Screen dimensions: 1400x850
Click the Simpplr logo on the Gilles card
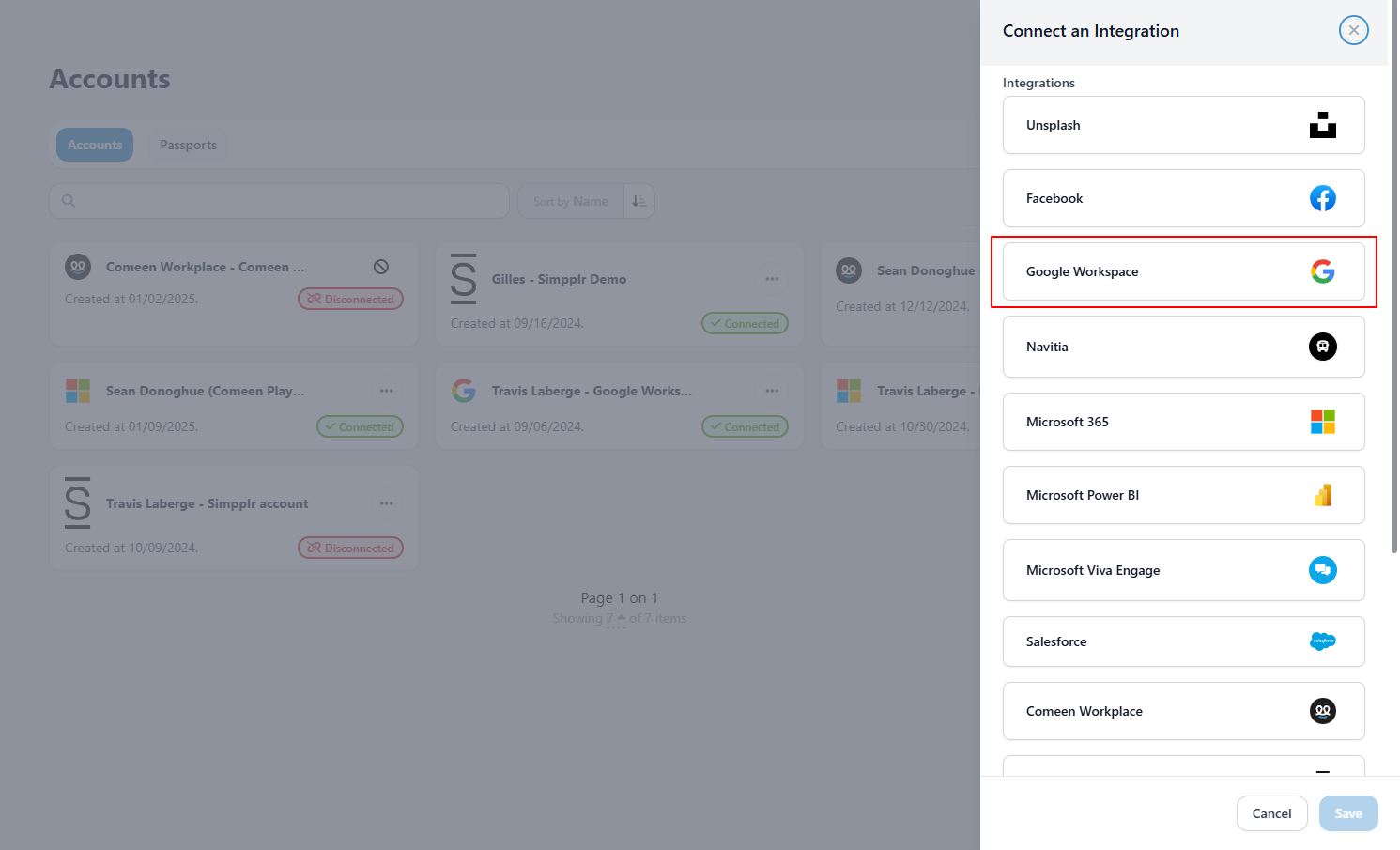[463, 279]
